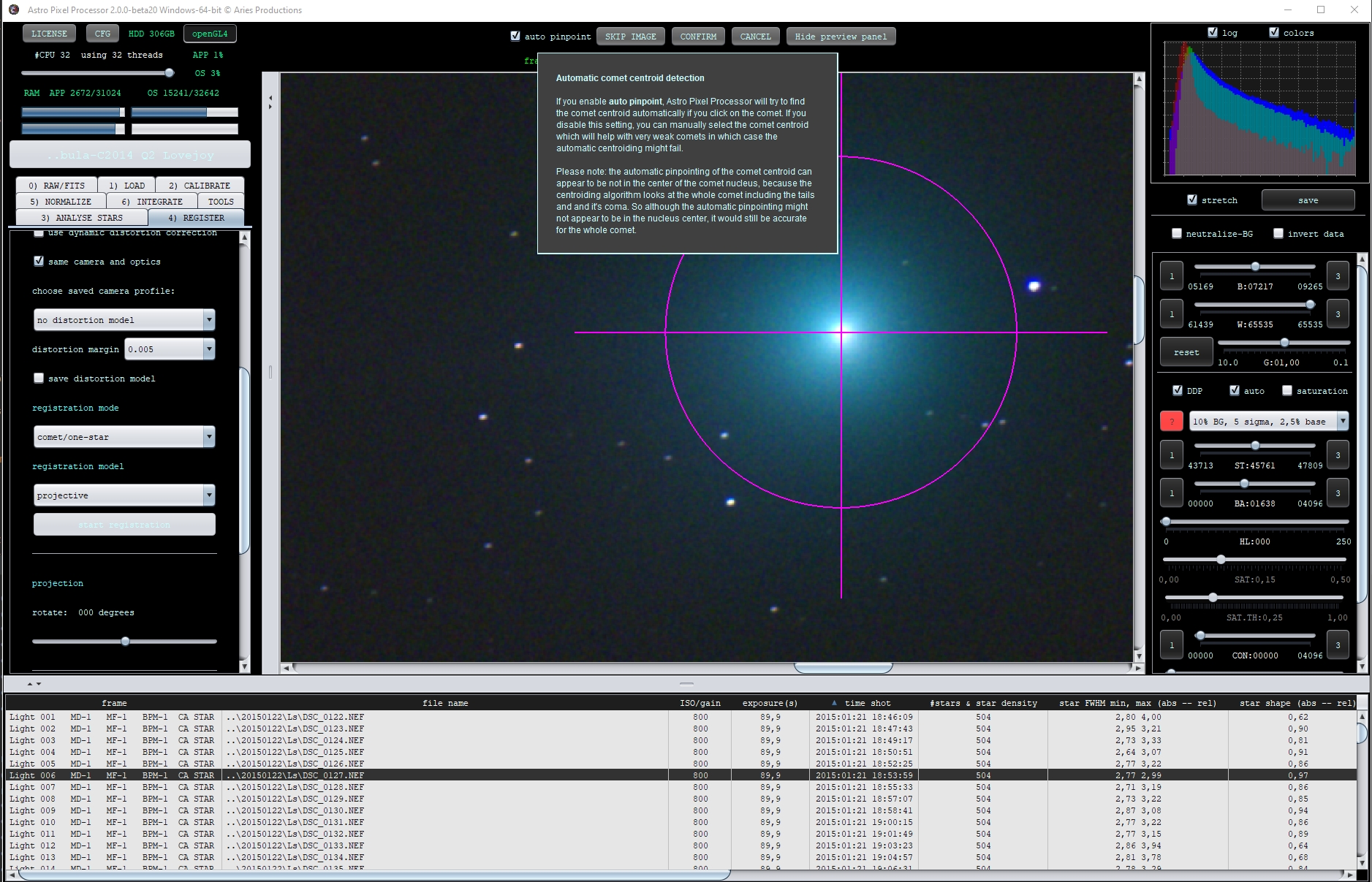This screenshot has height=882, width=1372.
Task: Expand the projective registration model dropdown
Action: [x=124, y=495]
